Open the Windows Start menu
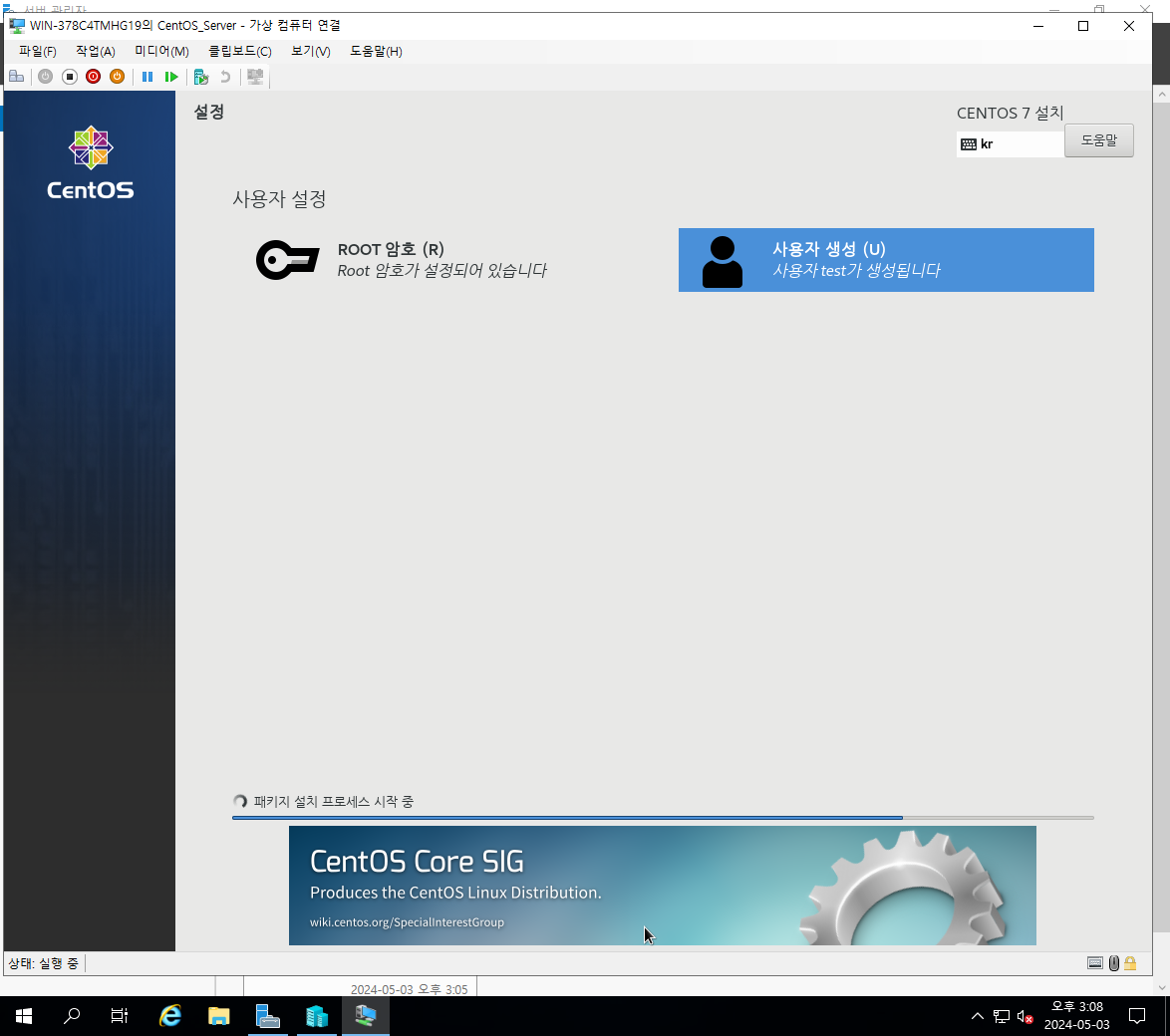 pyautogui.click(x=23, y=1016)
